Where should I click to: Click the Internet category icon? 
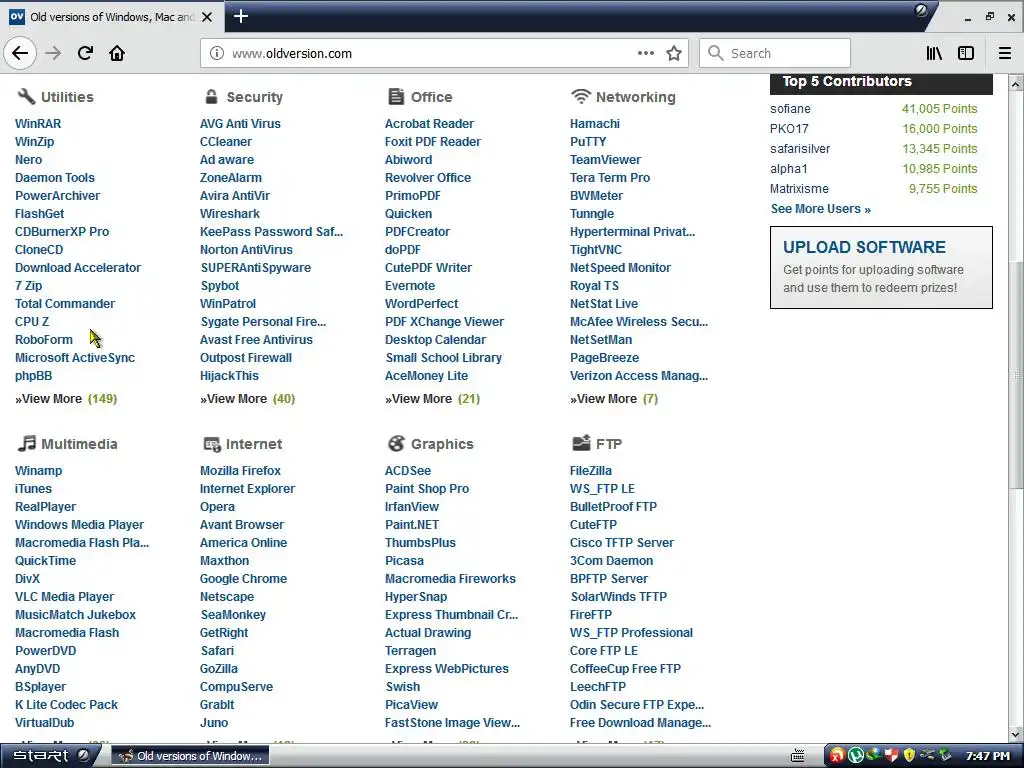tap(212, 444)
